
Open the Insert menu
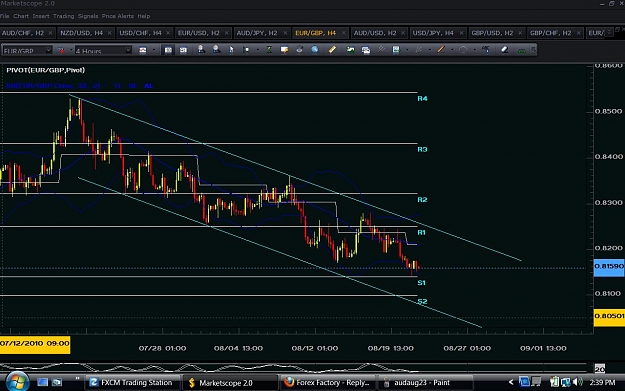[x=41, y=16]
